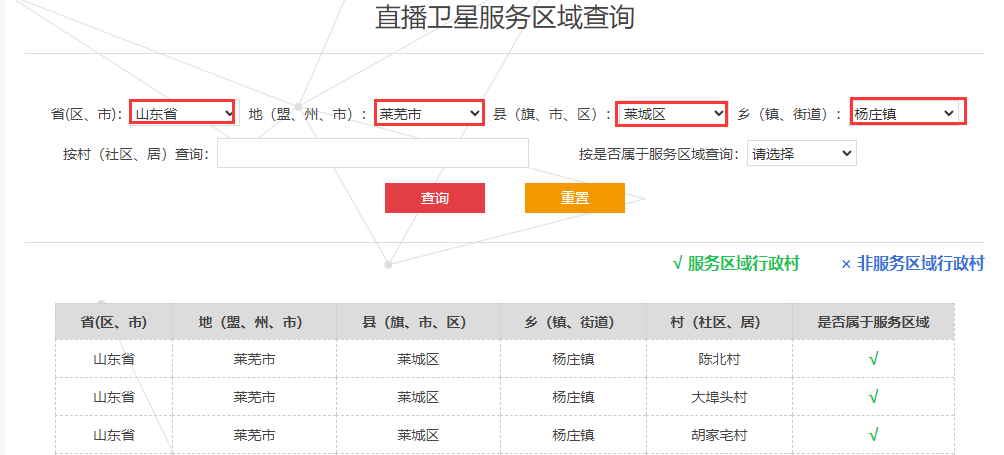Click the 县(旗、市、区) table column header
Image resolution: width=1004 pixels, height=455 pixels.
[418, 322]
